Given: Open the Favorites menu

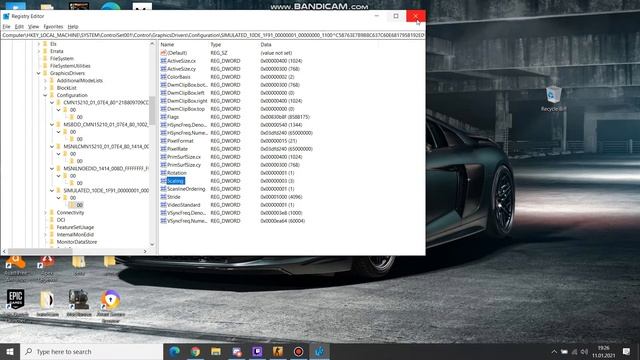Looking at the screenshot, I should 53,27.
